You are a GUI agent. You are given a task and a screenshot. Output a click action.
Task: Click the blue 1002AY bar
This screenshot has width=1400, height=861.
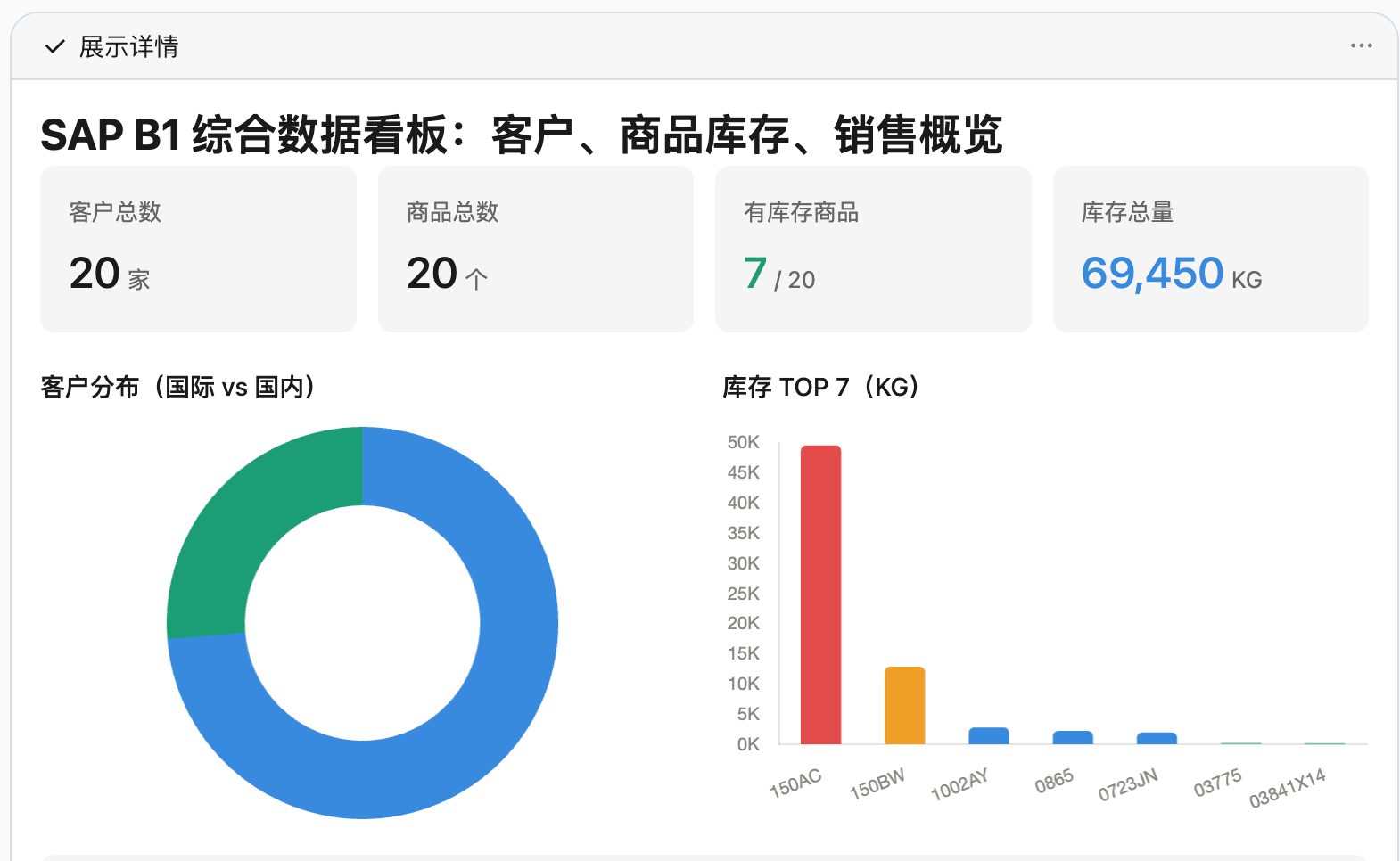988,736
